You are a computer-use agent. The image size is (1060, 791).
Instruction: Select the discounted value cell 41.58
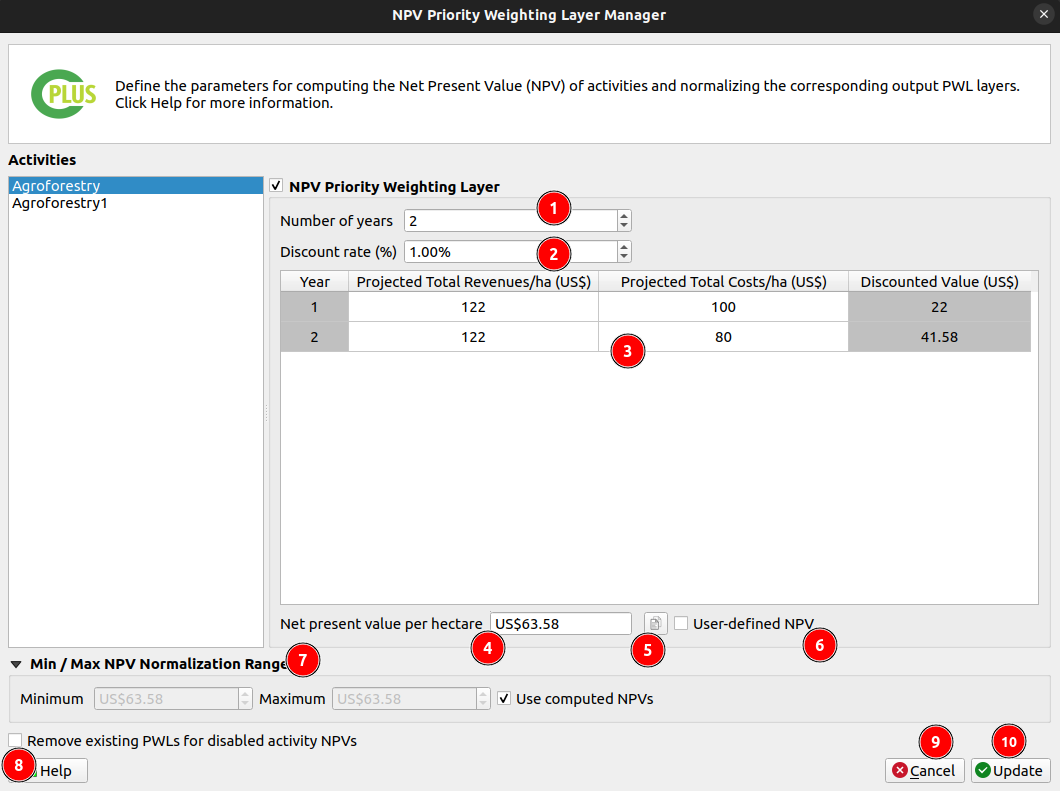click(x=940, y=337)
